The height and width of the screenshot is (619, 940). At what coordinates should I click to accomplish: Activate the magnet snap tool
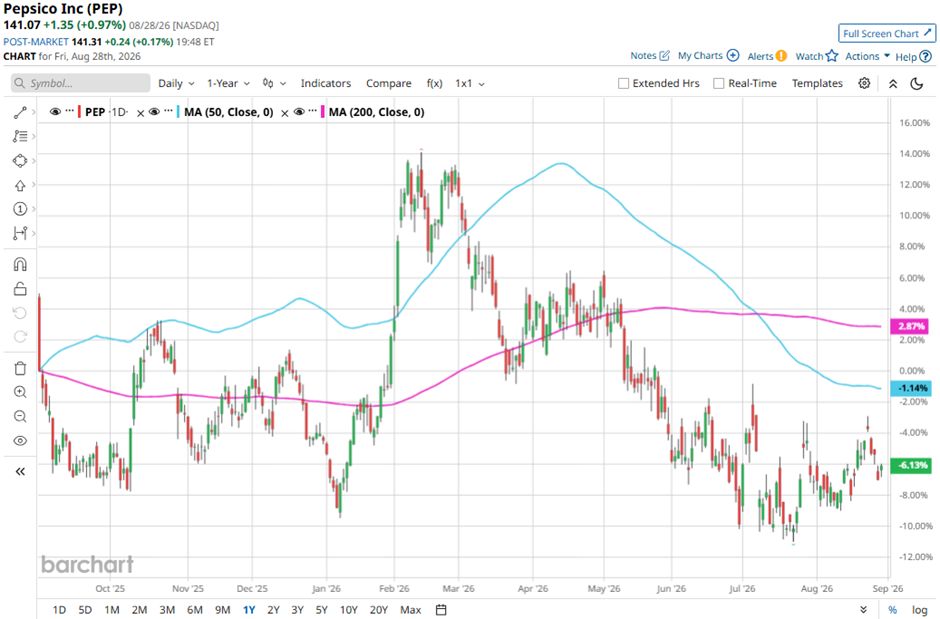pyautogui.click(x=20, y=264)
